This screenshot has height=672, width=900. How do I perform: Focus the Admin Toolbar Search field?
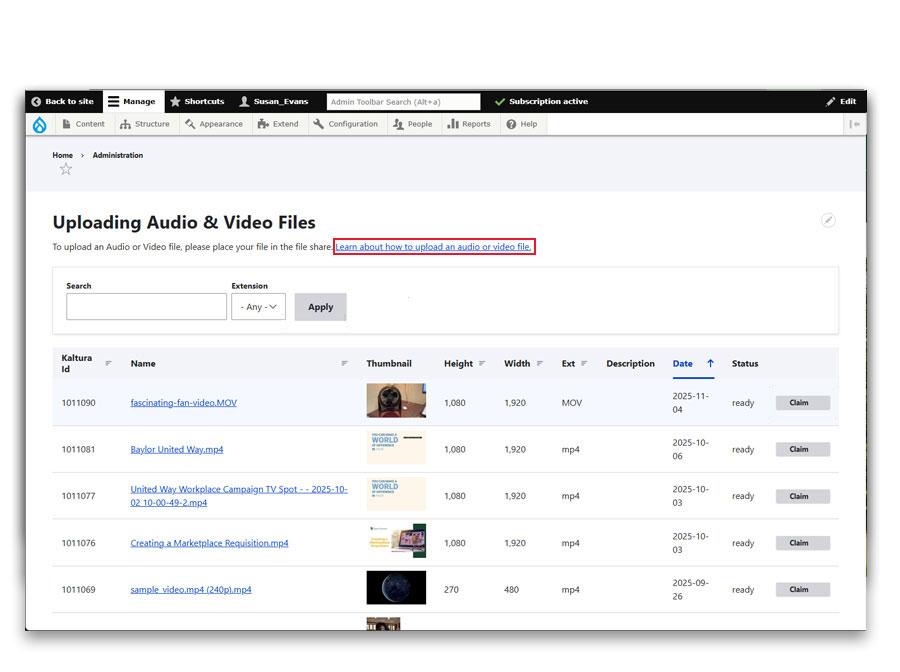coord(403,102)
